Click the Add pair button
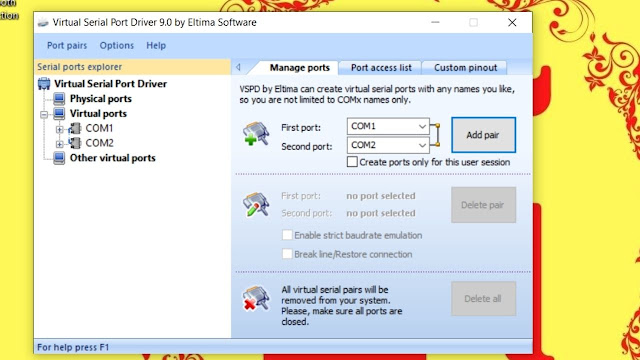 pyautogui.click(x=483, y=135)
